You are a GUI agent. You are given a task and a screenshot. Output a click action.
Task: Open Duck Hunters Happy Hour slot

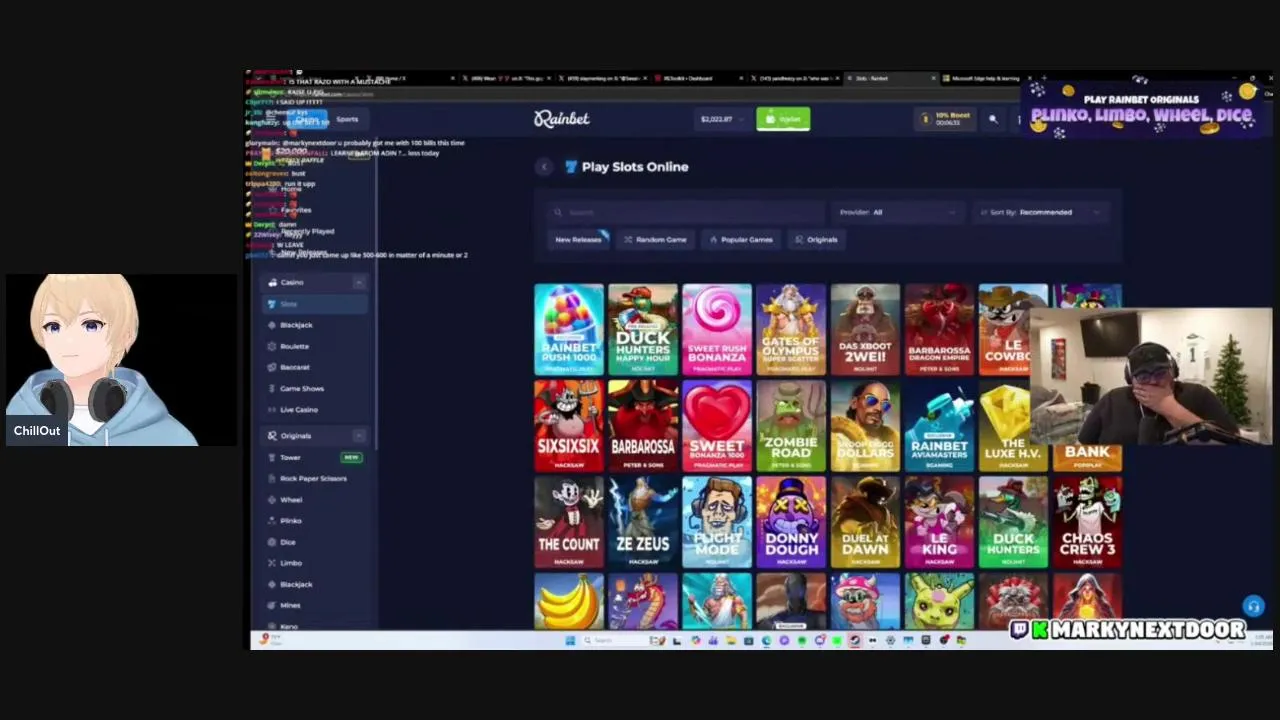click(643, 330)
